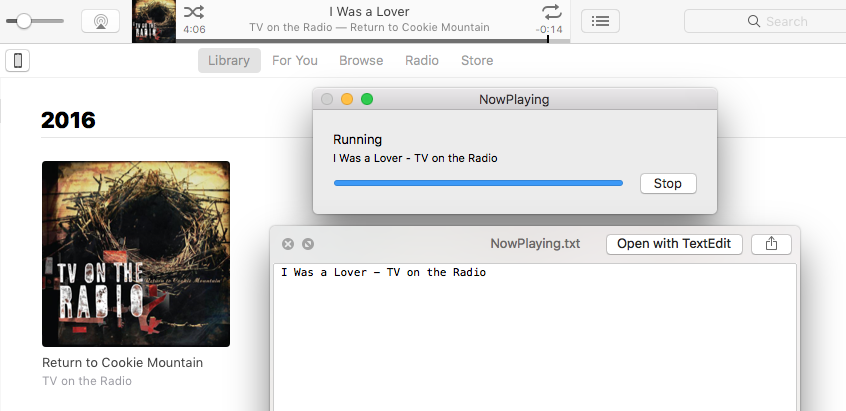Viewport: 846px width, 411px height.
Task: Click the Share icon in Quick Look
Action: pos(771,244)
